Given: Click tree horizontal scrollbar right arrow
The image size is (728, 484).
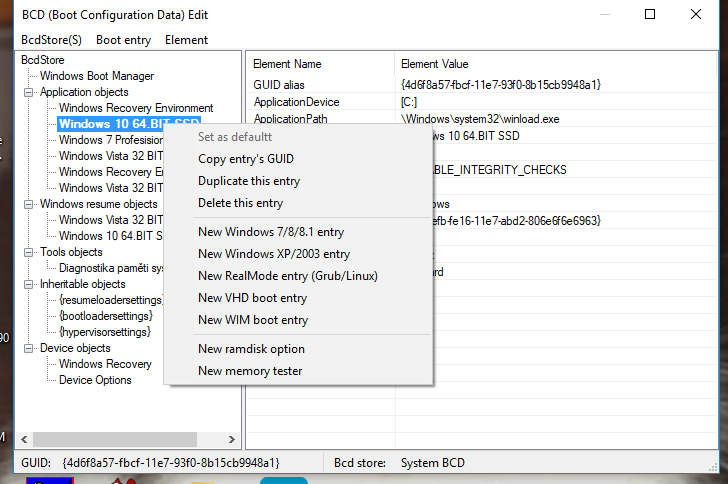Looking at the screenshot, I should pos(232,439).
